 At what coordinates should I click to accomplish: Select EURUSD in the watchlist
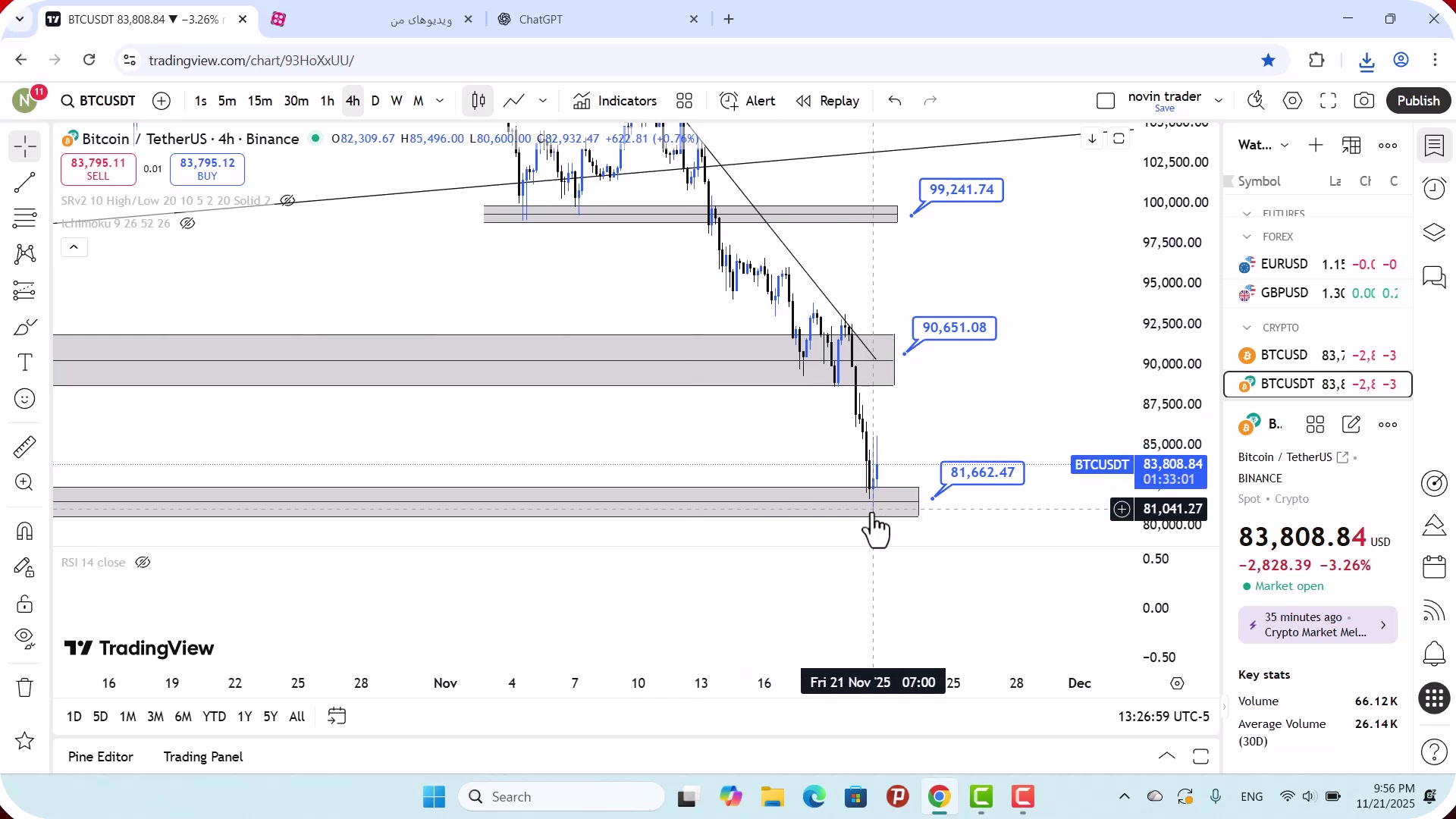point(1317,265)
